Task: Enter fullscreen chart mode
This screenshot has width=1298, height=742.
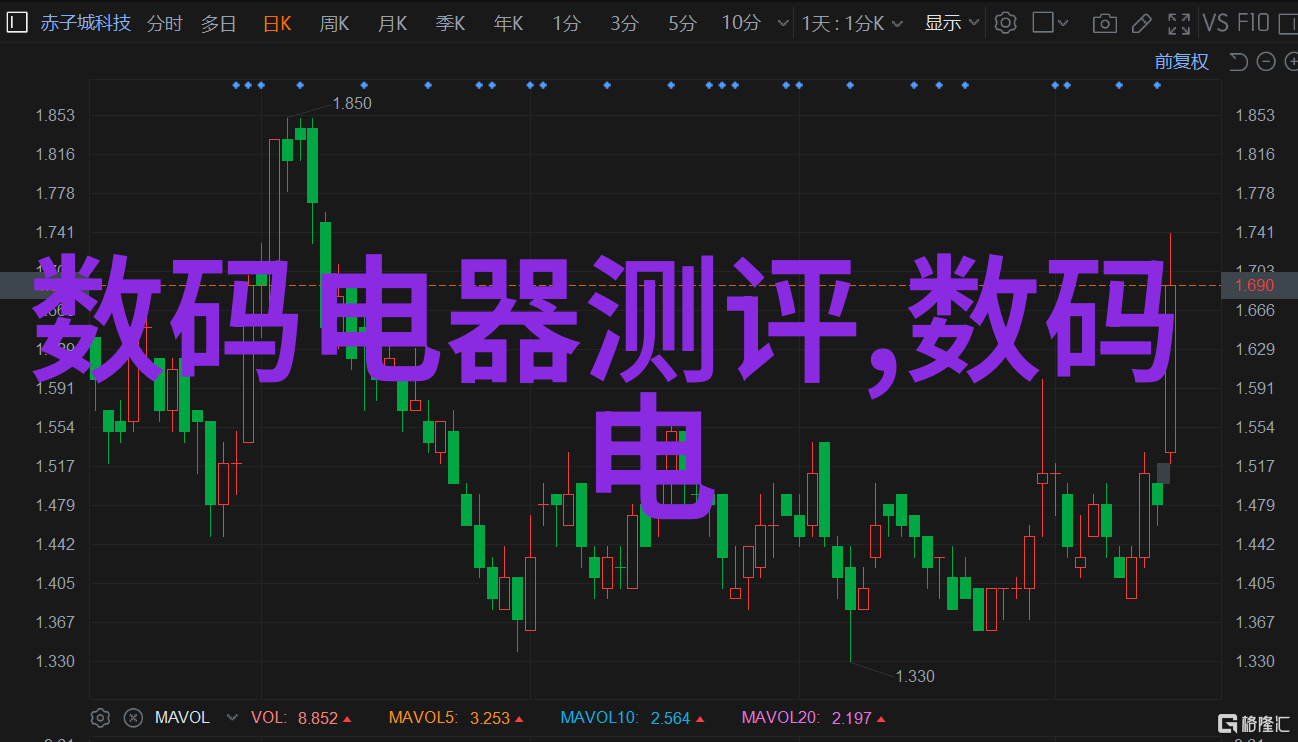Action: coord(1179,23)
